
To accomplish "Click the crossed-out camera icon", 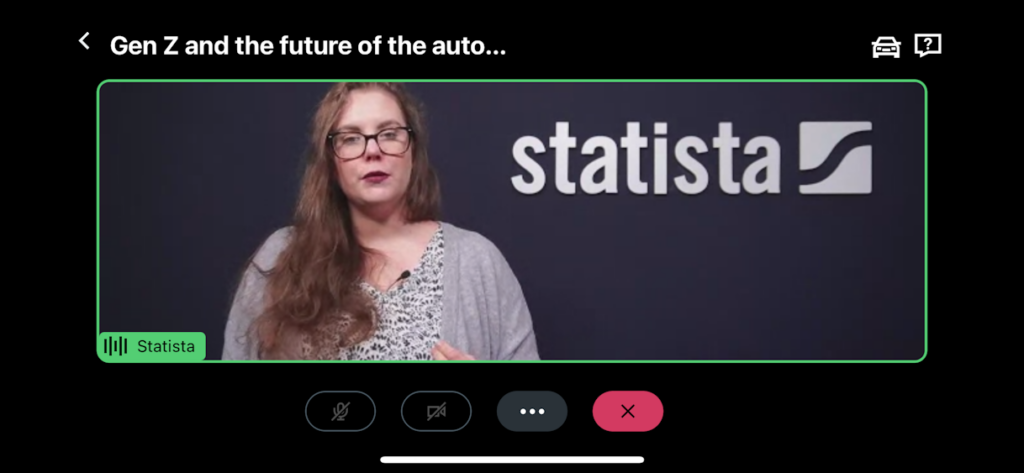I will pos(436,411).
